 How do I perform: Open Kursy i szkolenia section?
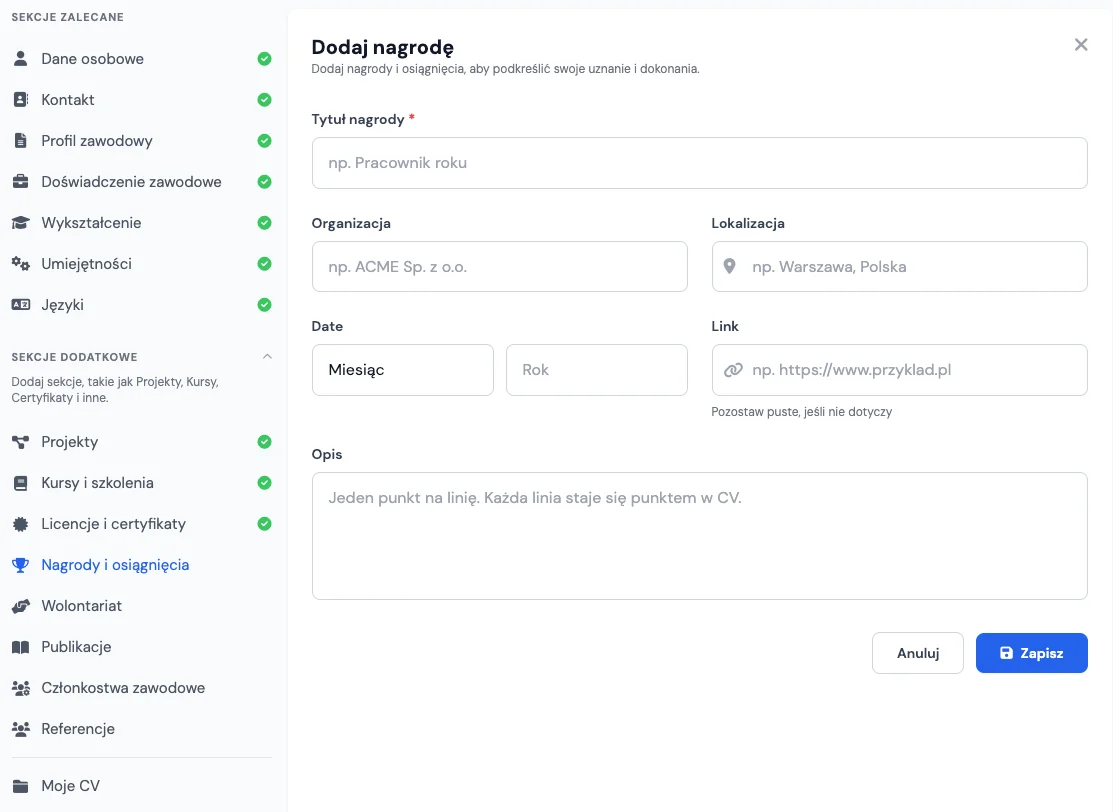(x=141, y=483)
